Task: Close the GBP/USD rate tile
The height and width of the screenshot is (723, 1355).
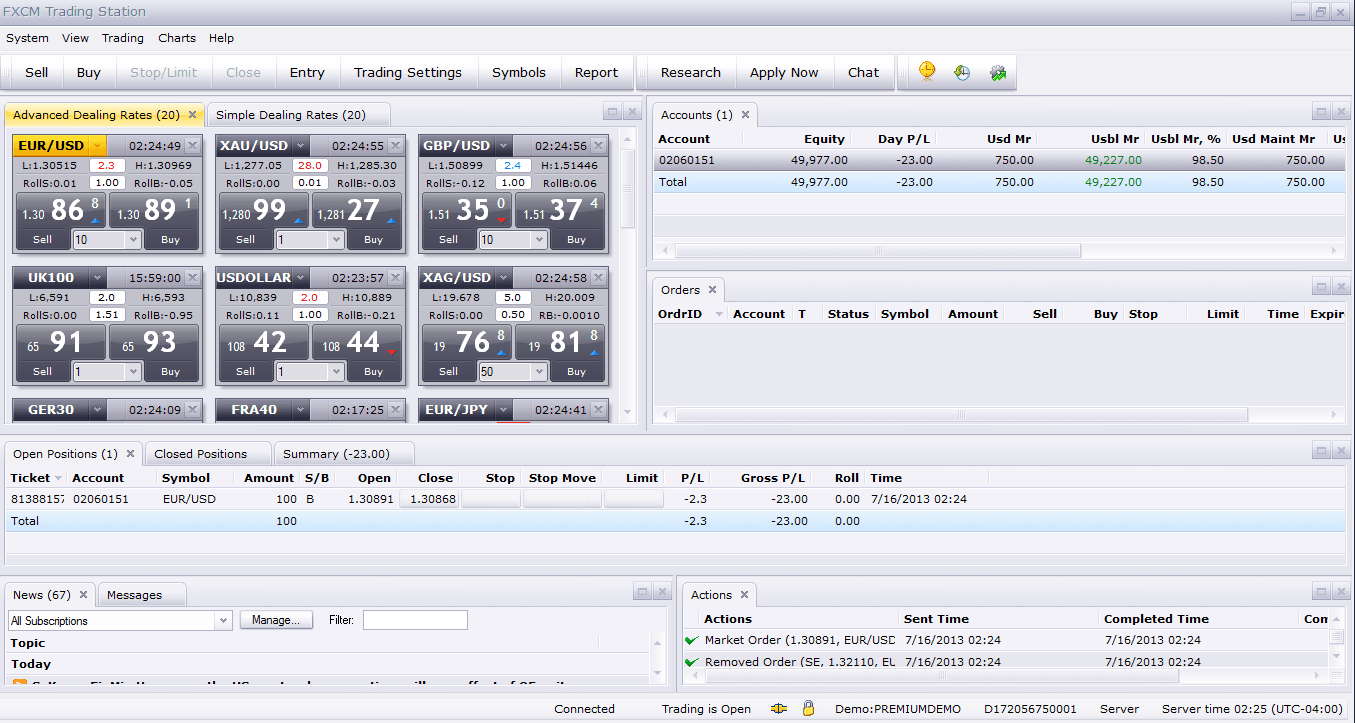Action: pyautogui.click(x=599, y=146)
